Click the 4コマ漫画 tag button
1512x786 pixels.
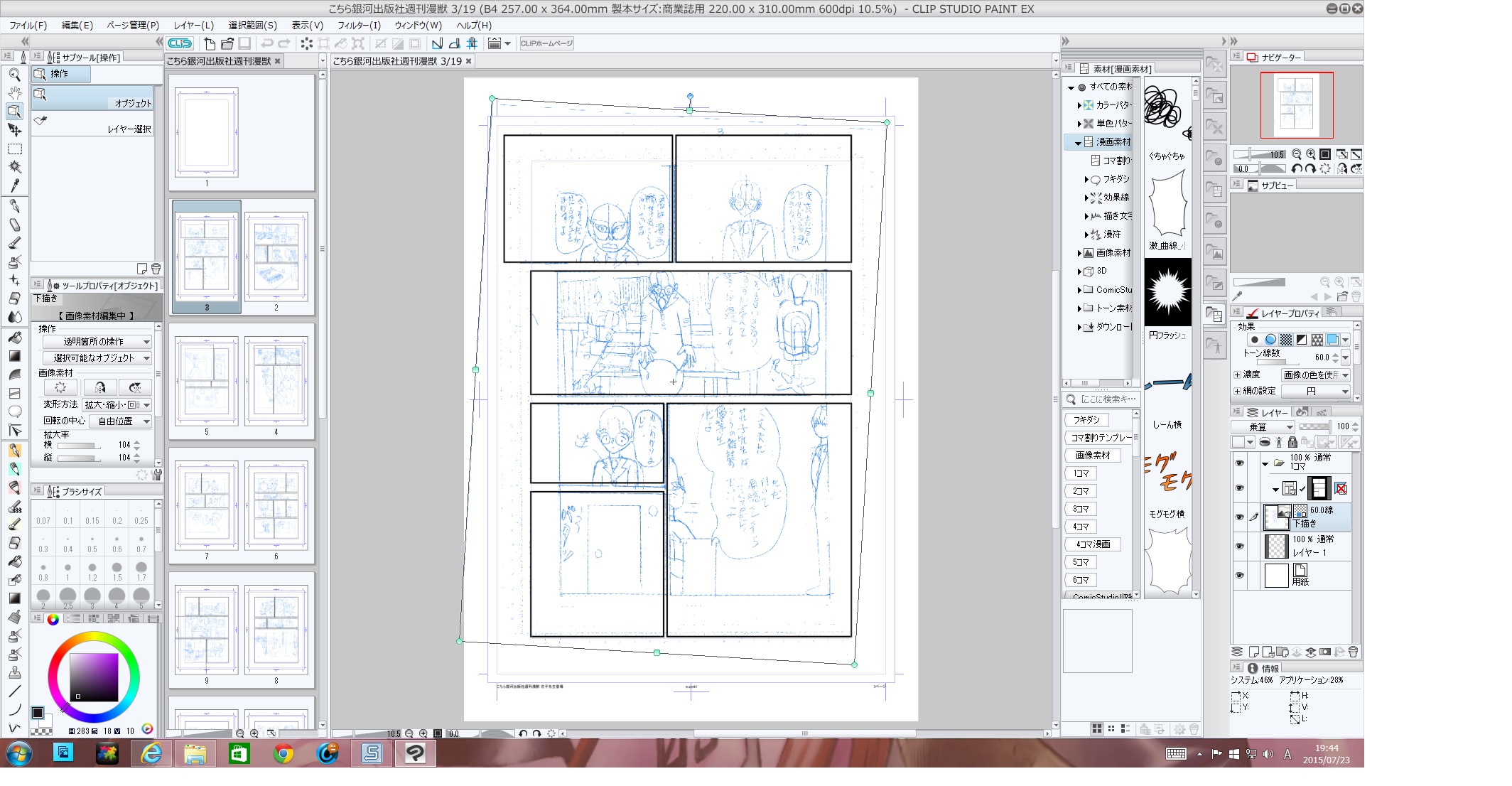point(1092,544)
